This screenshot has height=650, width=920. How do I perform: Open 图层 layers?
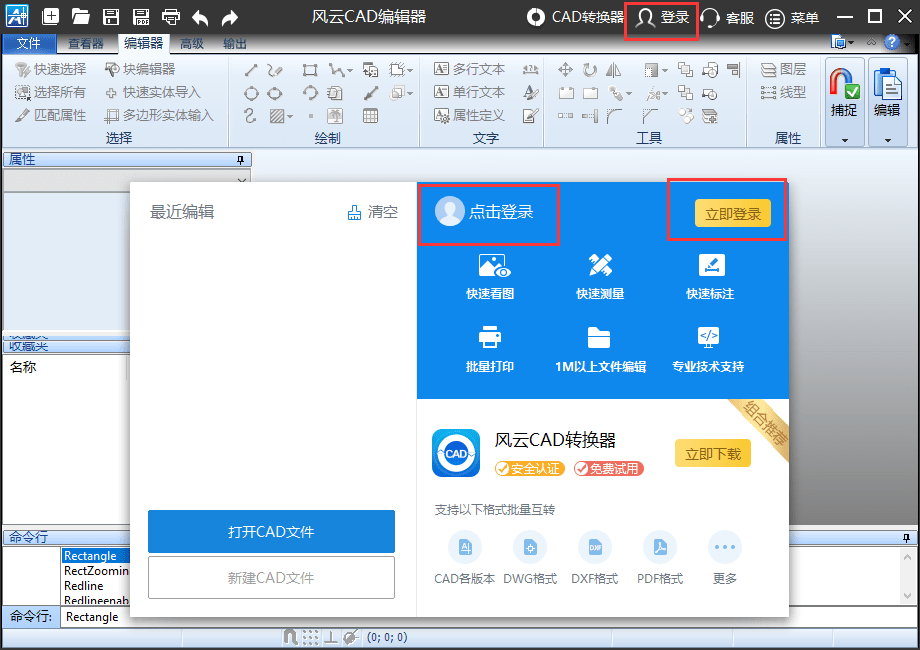pyautogui.click(x=783, y=69)
